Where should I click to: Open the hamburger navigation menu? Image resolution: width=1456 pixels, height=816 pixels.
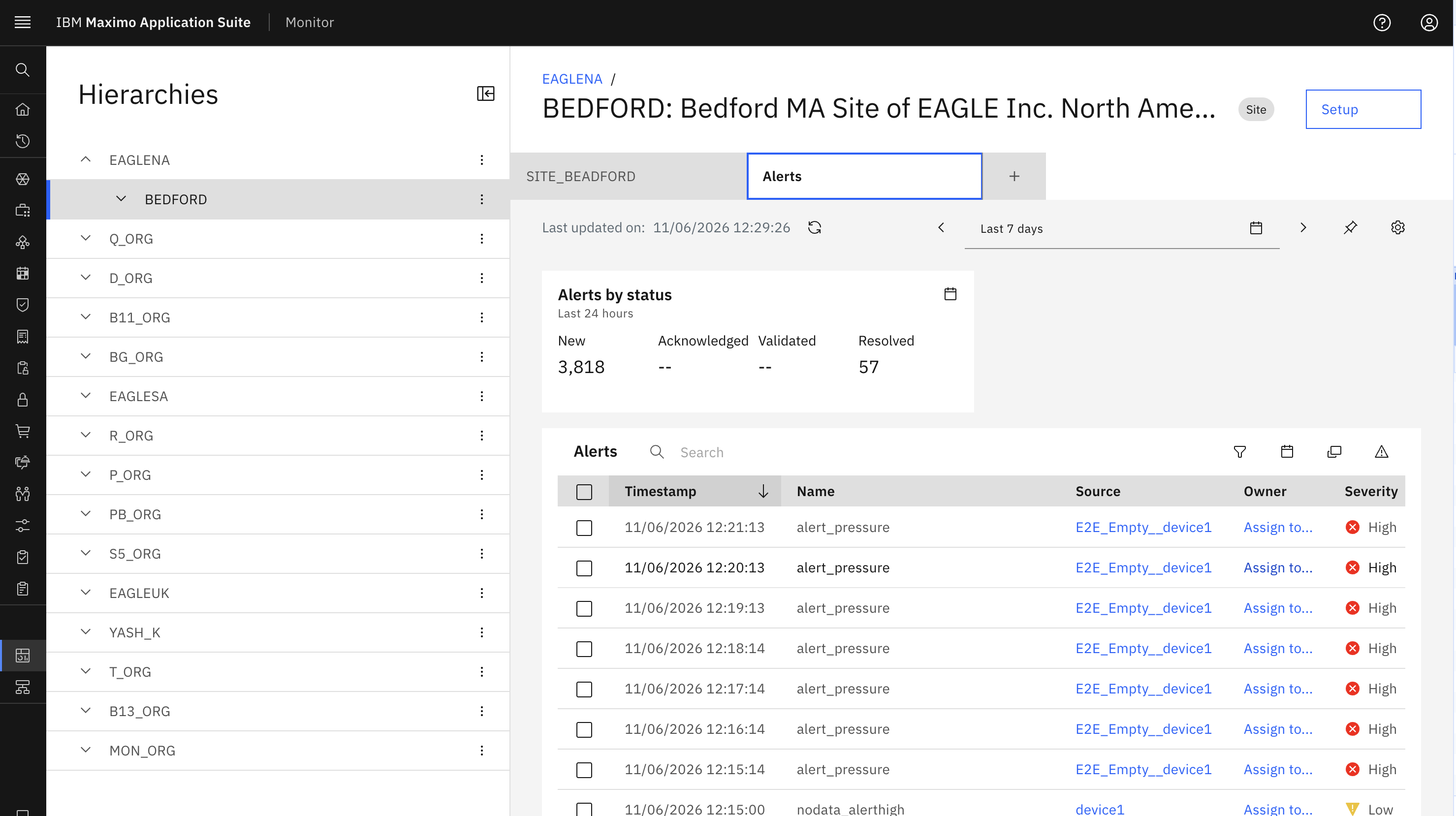pos(23,23)
